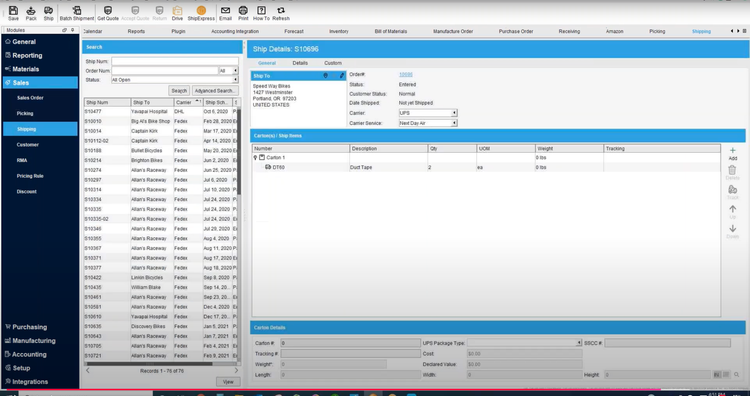Image resolution: width=750 pixels, height=396 pixels.
Task: Click the Up arrow icon for cartons
Action: [x=732, y=209]
